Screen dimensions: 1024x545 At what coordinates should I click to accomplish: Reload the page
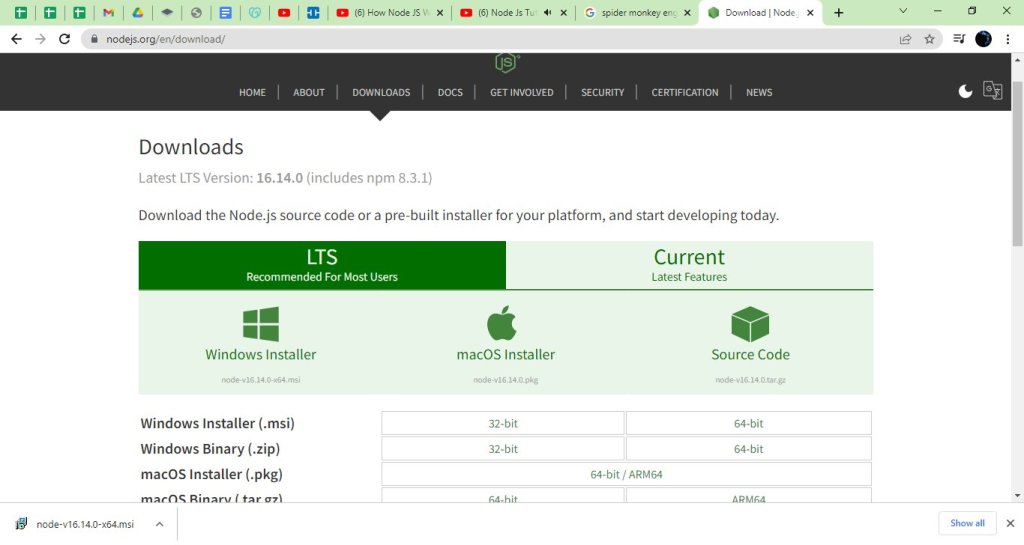pos(65,39)
